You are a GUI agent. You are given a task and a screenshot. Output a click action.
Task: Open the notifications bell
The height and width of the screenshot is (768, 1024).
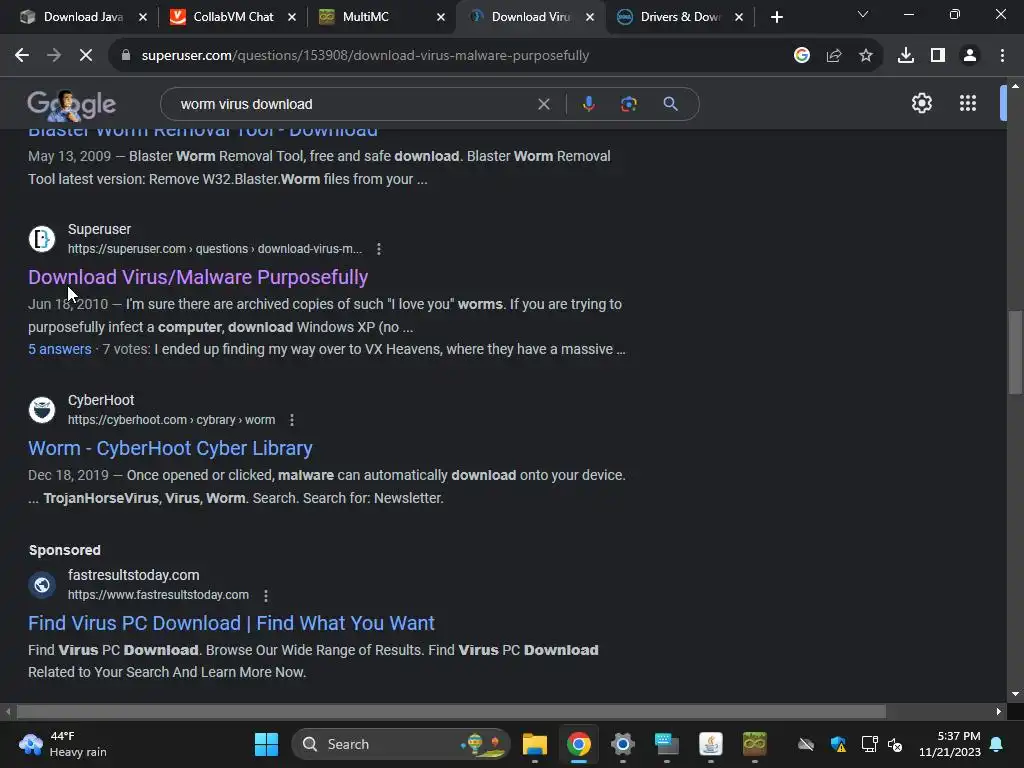(997, 744)
